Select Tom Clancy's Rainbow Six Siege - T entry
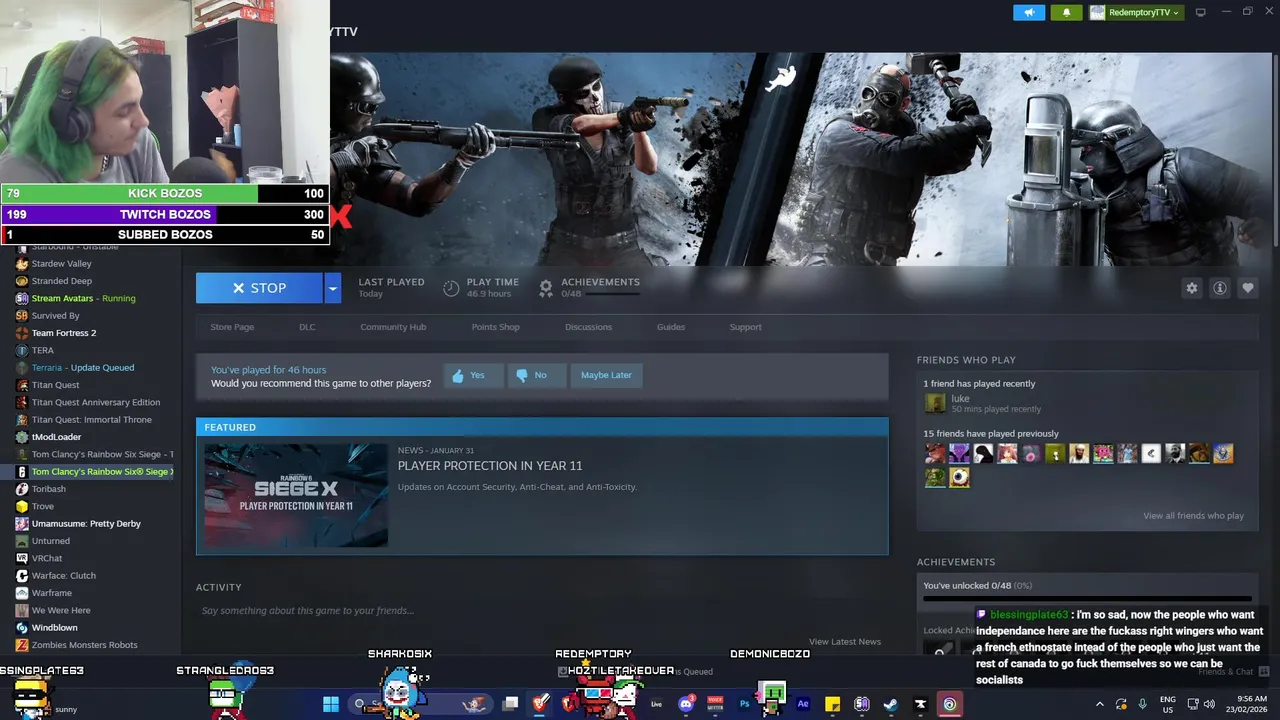1280x720 pixels. 102,454
